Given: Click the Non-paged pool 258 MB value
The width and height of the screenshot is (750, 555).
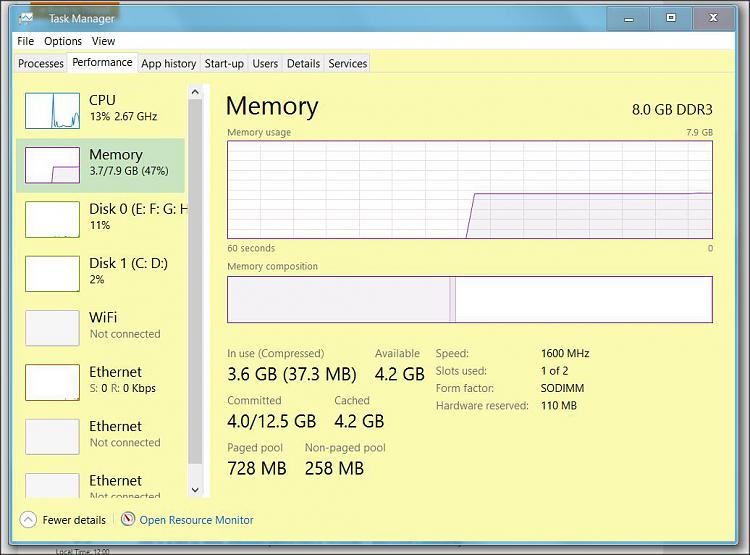Looking at the screenshot, I should point(334,468).
